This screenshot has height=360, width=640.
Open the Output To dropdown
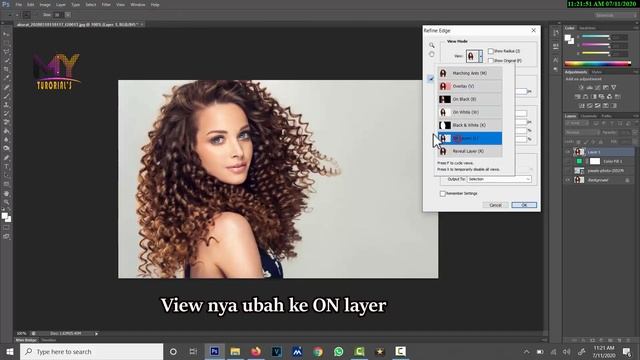pos(499,179)
